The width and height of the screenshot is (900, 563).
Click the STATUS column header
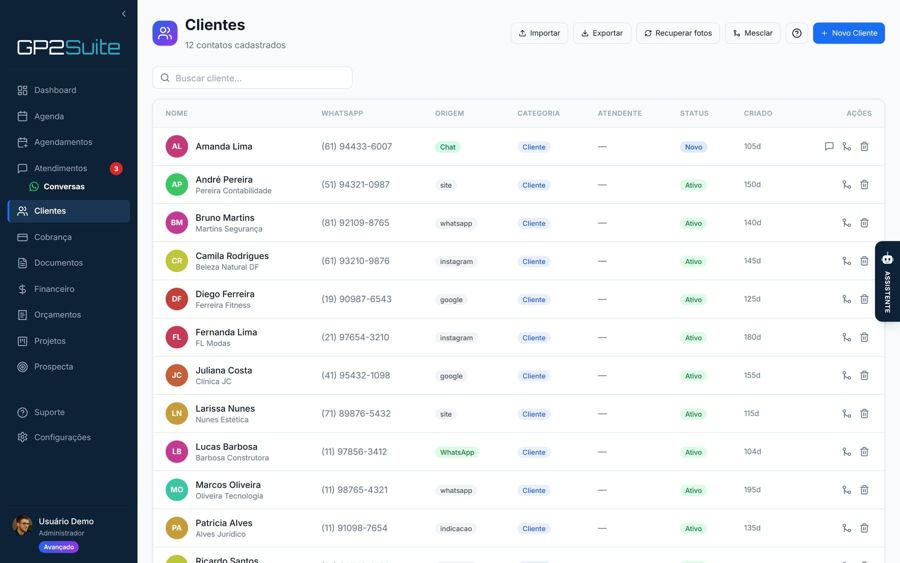tap(694, 114)
